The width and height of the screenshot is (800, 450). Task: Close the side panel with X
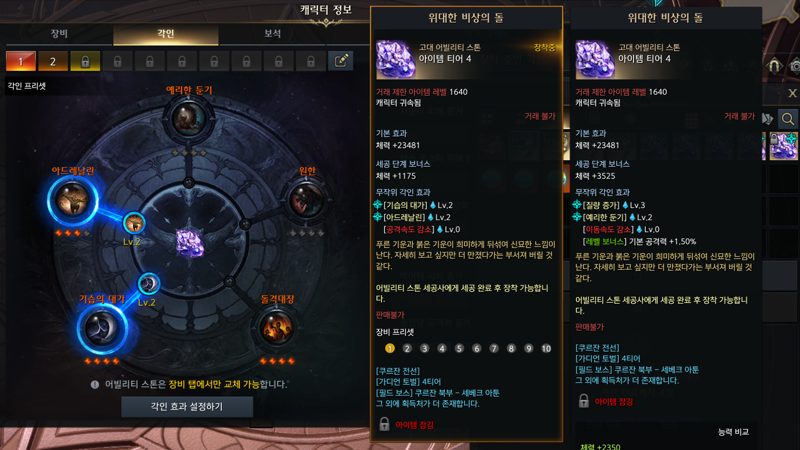pos(792,93)
